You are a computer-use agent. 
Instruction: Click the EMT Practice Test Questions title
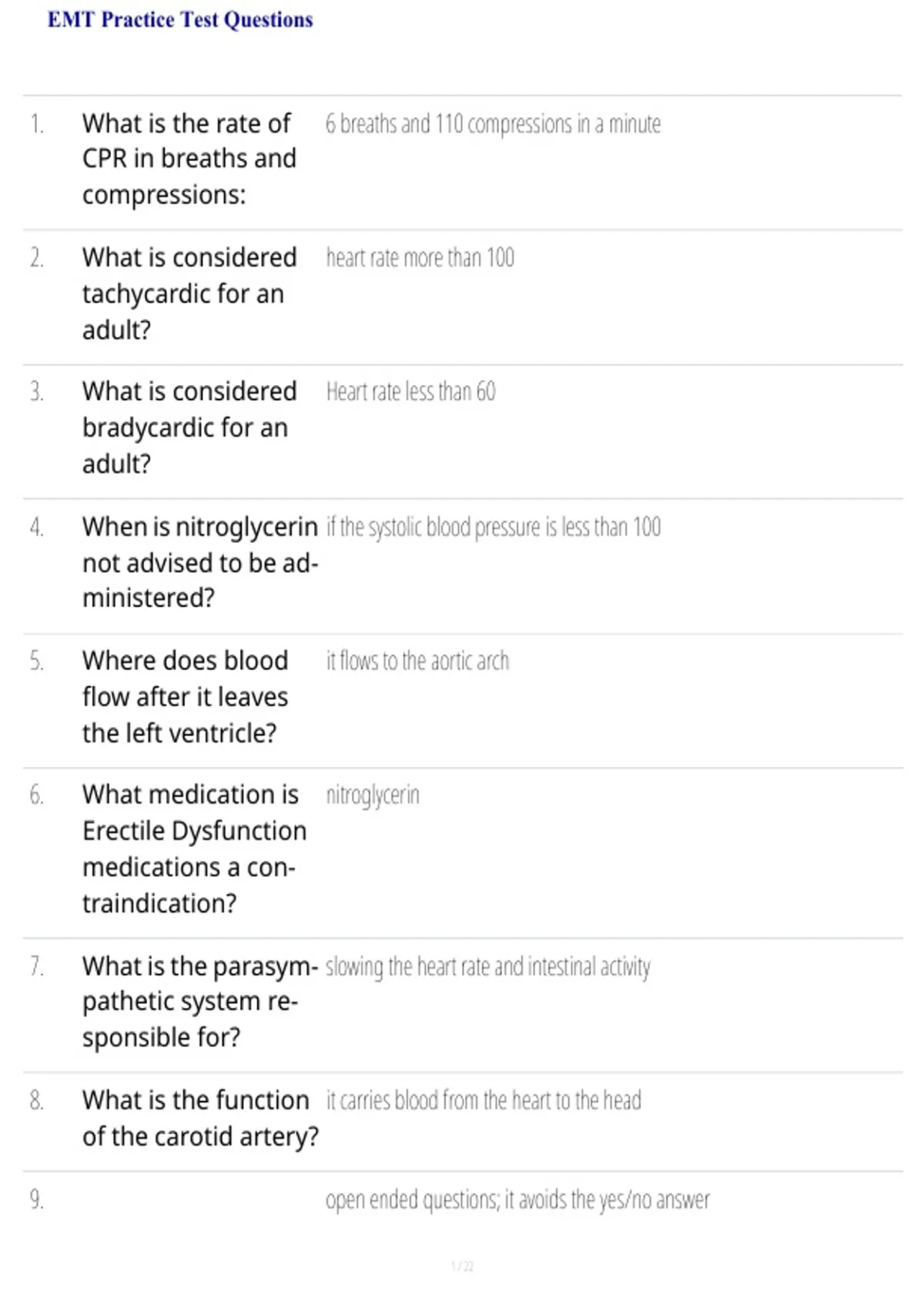point(180,20)
